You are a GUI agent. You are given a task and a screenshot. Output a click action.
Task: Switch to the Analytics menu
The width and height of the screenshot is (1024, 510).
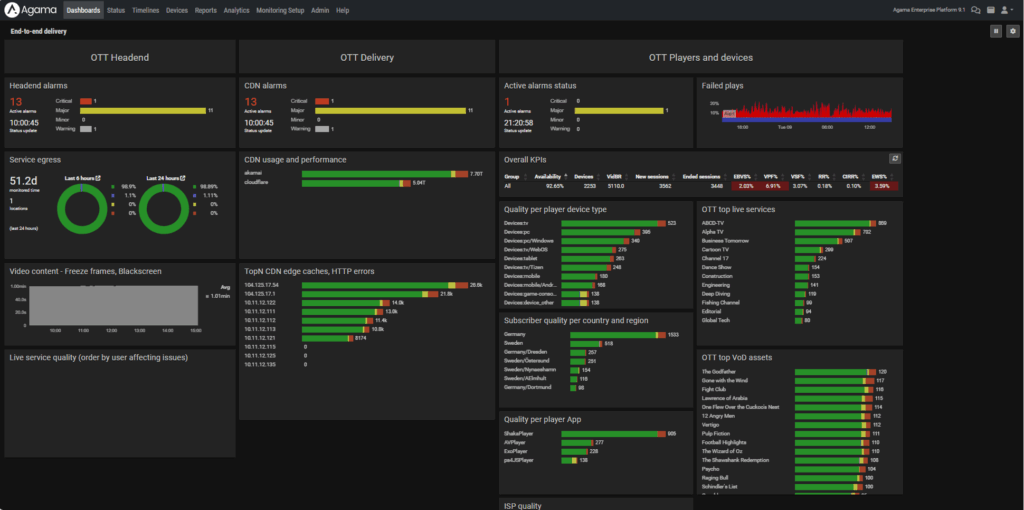point(236,10)
